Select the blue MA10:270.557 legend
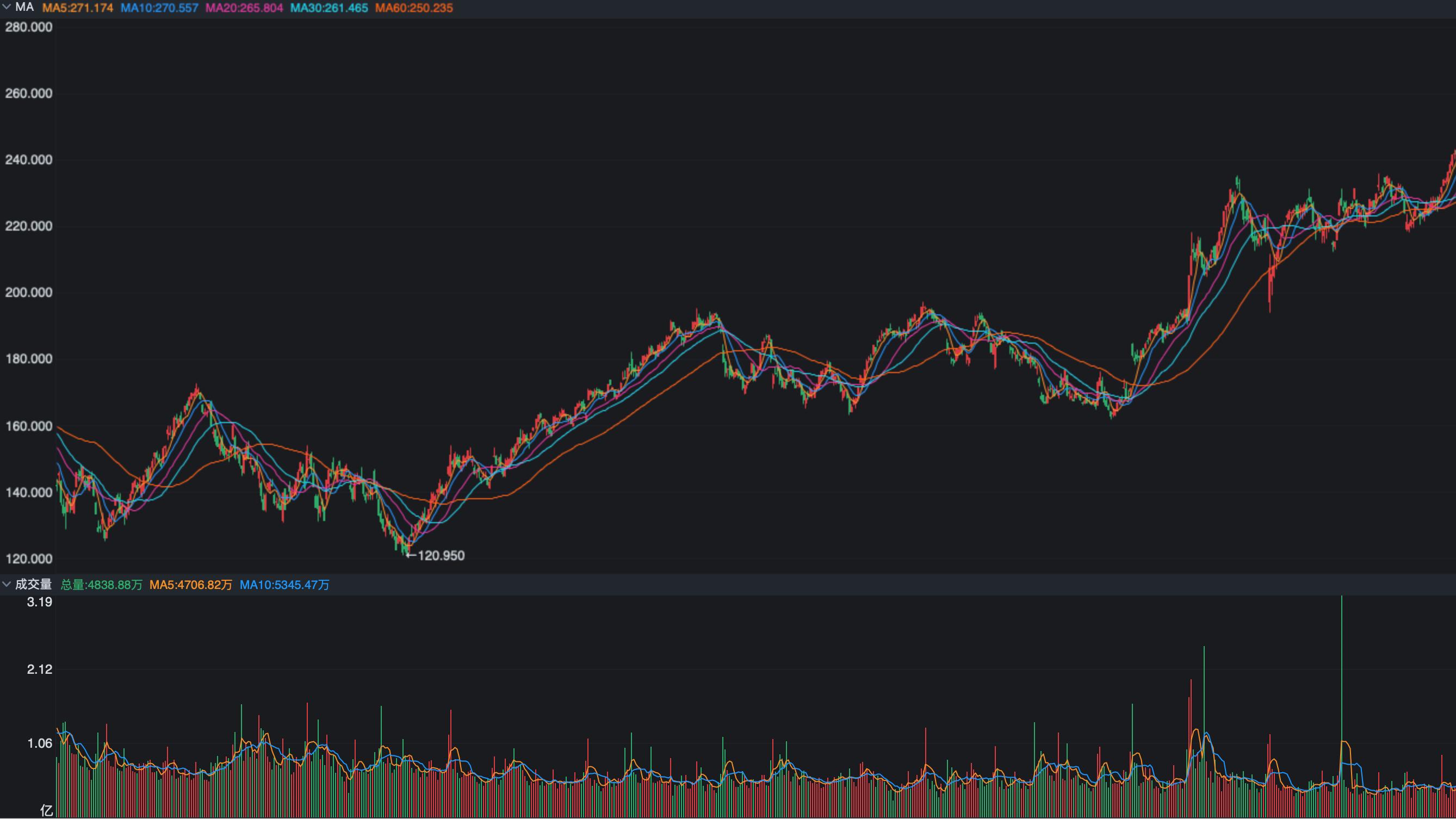Screen dimensions: 1456x819 click(x=159, y=8)
